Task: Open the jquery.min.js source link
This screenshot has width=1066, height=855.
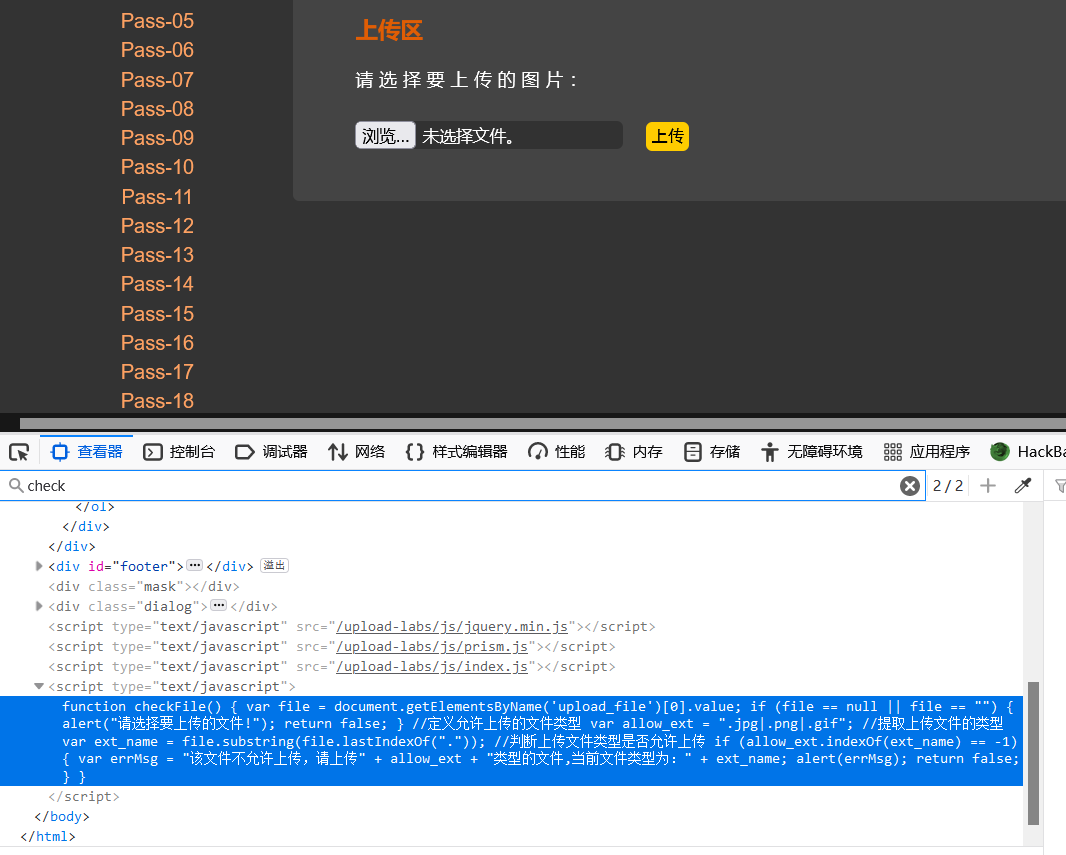Action: [x=452, y=627]
